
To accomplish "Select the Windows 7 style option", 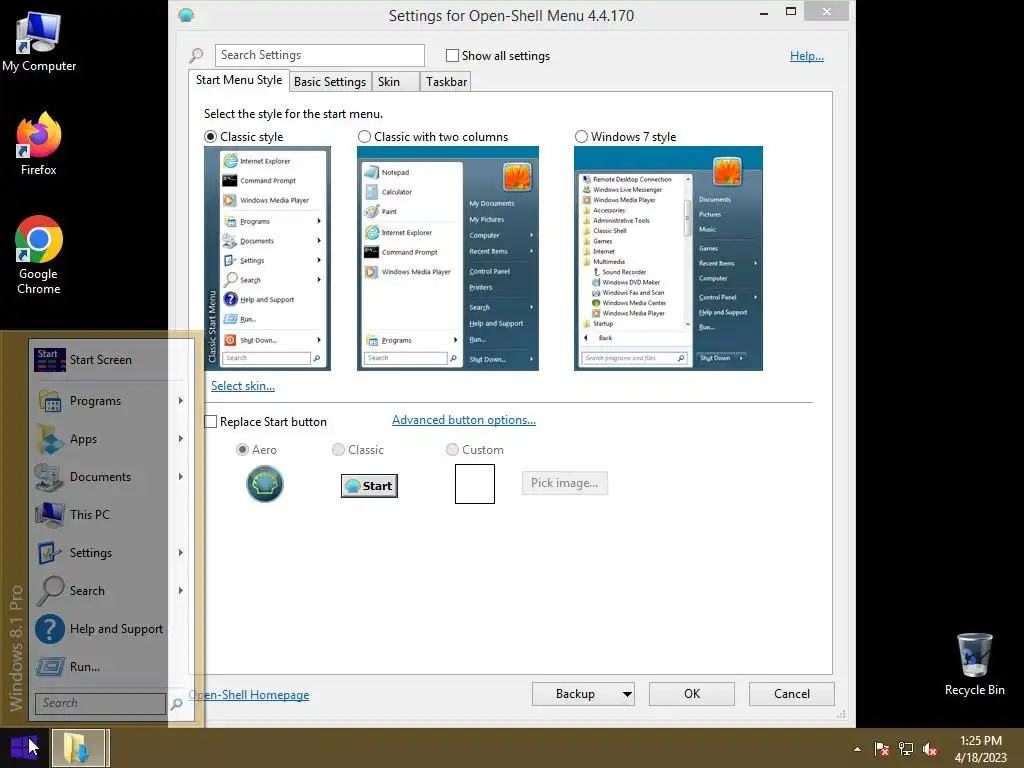I will click(581, 136).
